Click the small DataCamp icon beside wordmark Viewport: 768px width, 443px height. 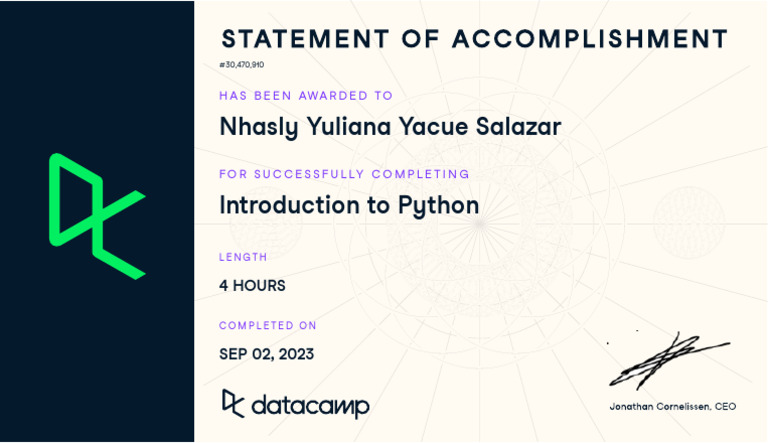[232, 402]
